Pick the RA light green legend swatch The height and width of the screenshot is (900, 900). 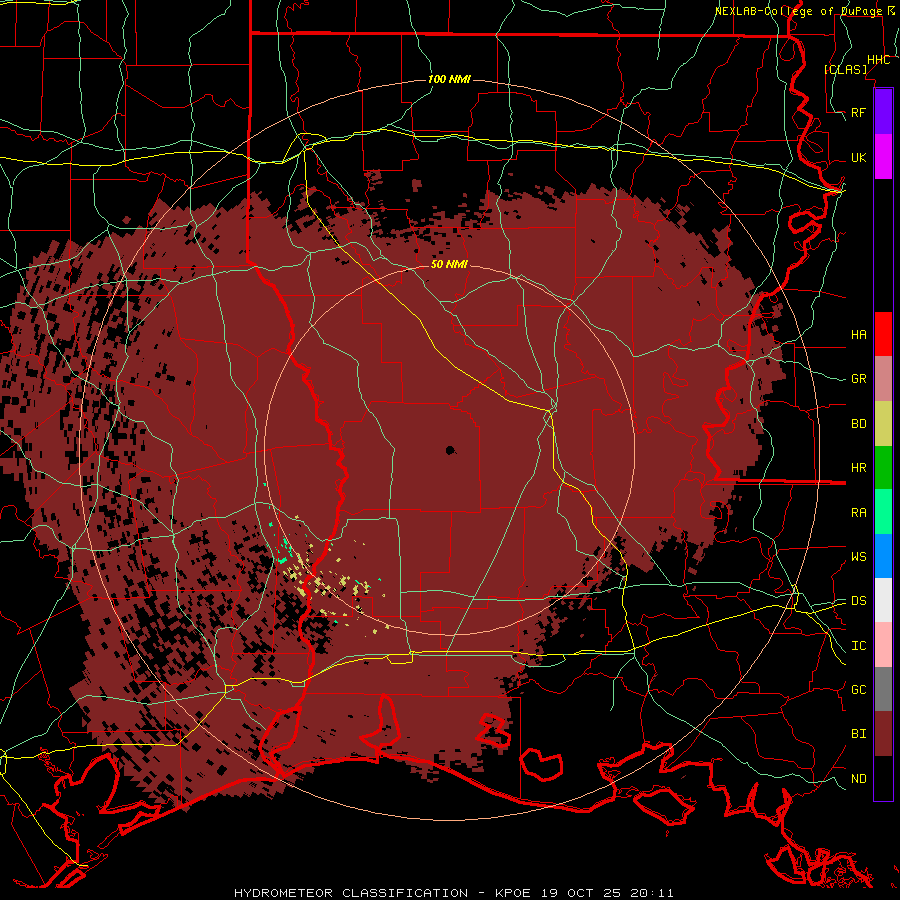pyautogui.click(x=883, y=512)
